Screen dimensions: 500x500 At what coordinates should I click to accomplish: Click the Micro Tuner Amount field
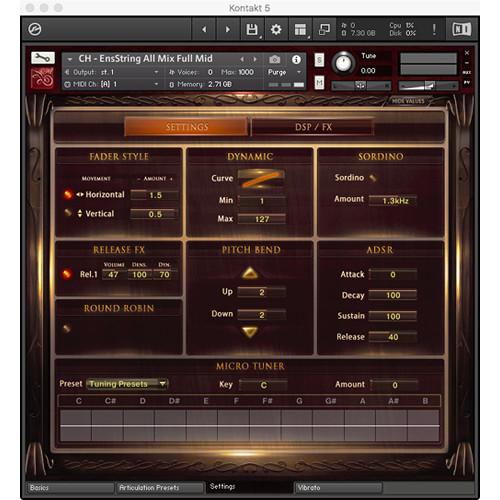coord(394,385)
